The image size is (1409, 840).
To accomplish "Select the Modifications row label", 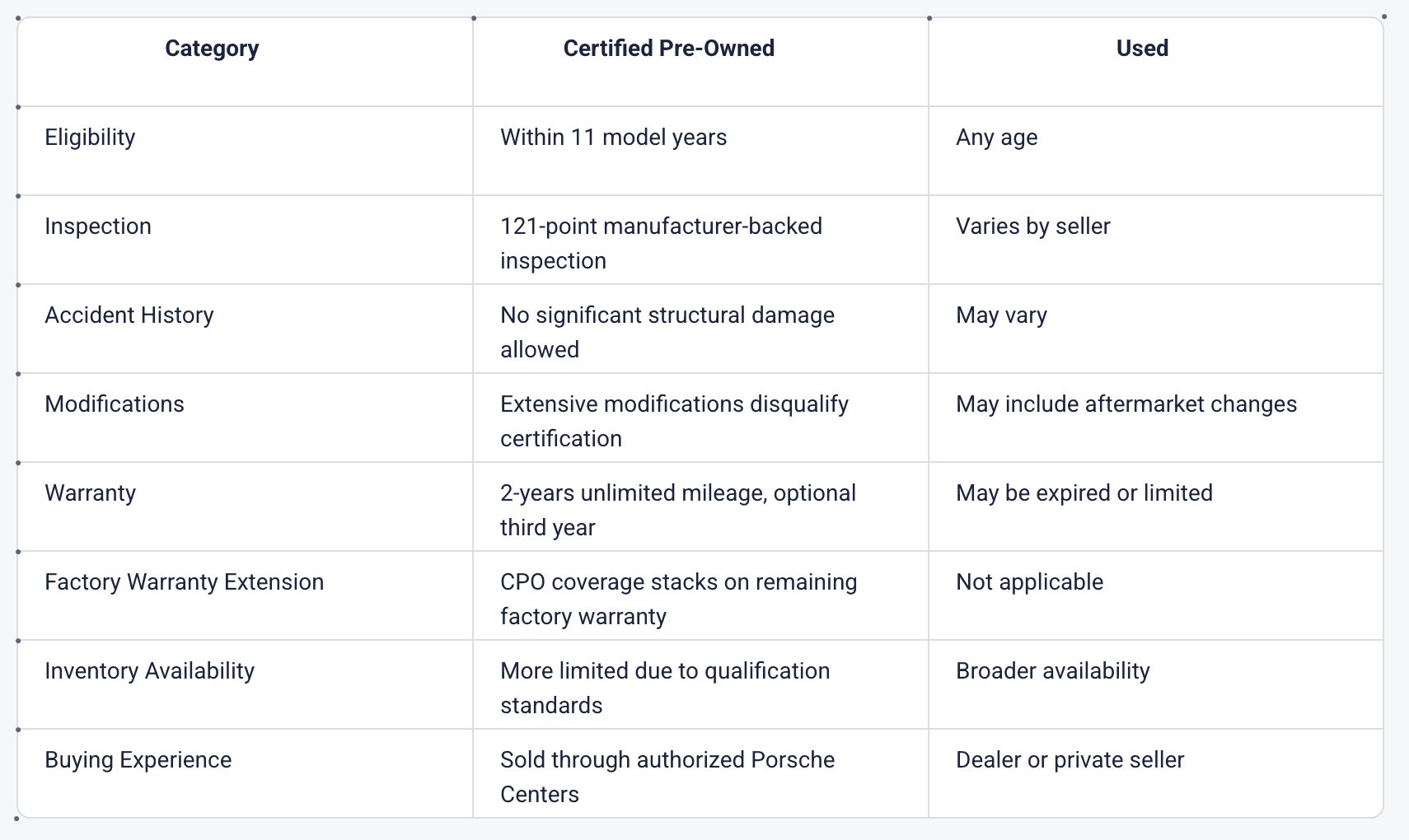I will 115,404.
